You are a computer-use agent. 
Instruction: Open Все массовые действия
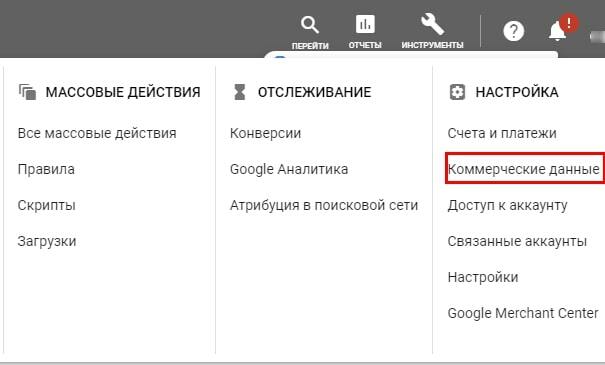[97, 133]
